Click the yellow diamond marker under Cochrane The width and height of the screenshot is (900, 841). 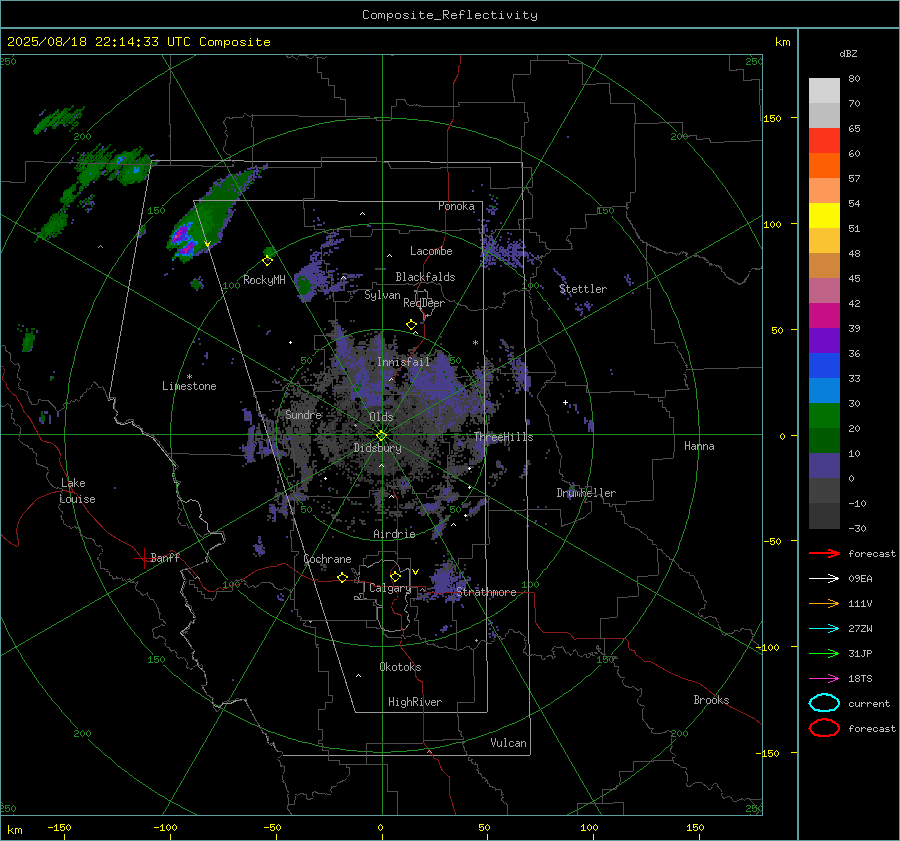coord(342,577)
